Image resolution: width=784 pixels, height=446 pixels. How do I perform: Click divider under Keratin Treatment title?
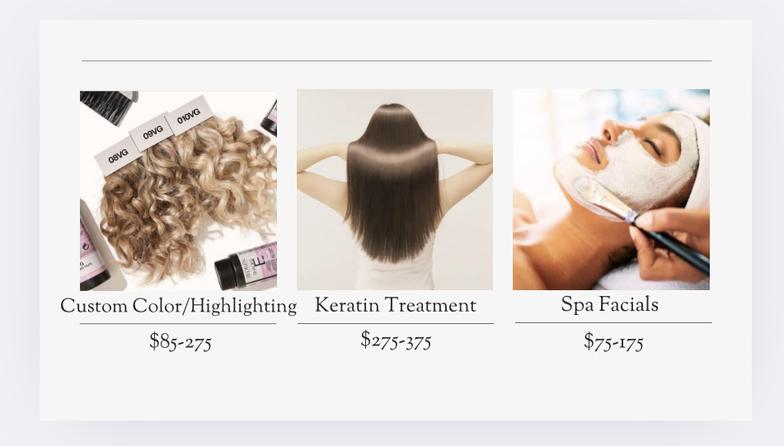click(396, 324)
